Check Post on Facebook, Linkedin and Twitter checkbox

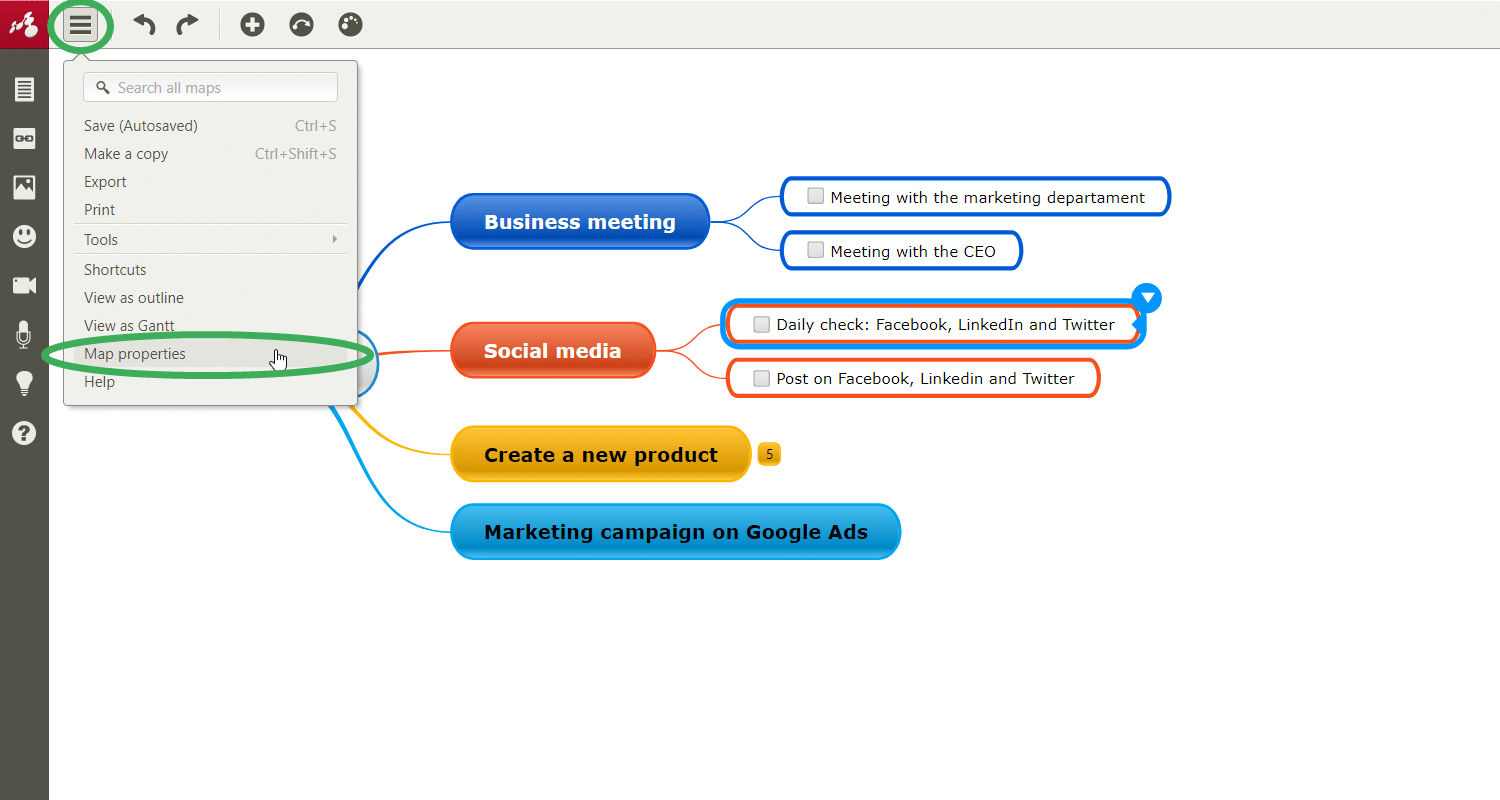coord(762,378)
